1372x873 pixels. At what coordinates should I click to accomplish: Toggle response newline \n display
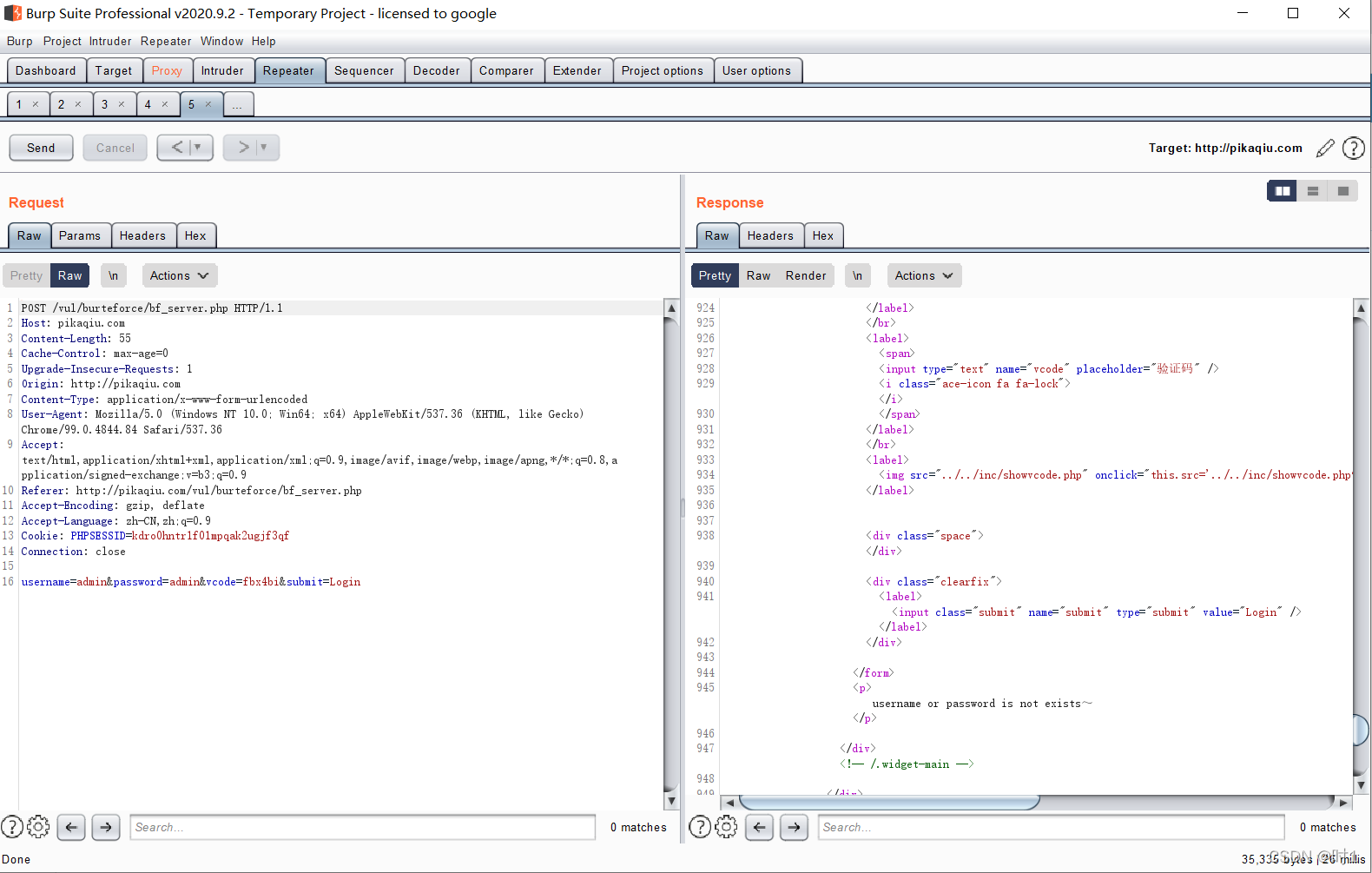tap(857, 275)
